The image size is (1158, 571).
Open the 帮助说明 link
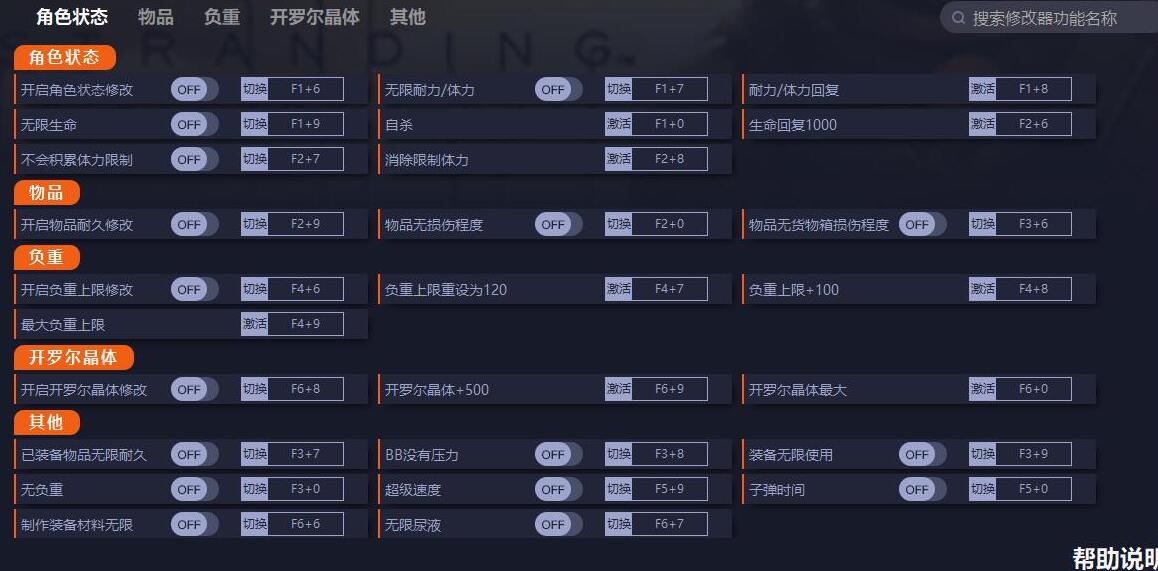pyautogui.click(x=1115, y=558)
